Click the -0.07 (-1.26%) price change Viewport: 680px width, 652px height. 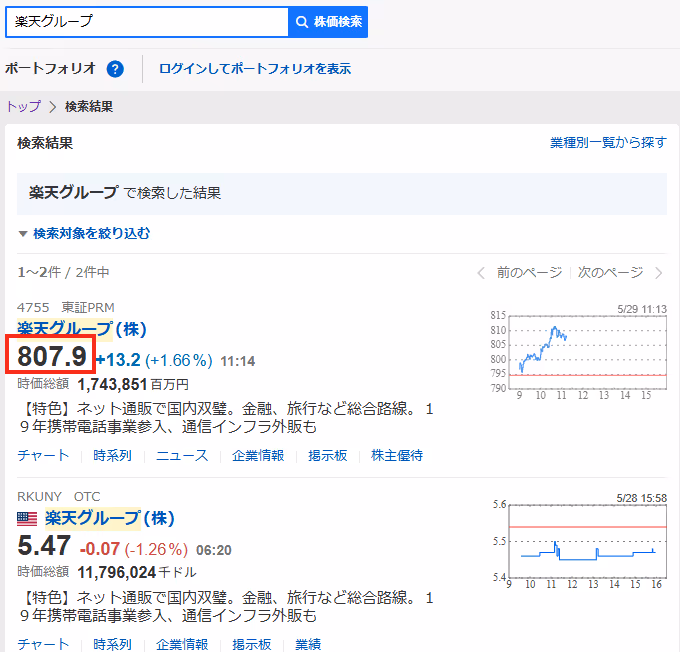[134, 549]
